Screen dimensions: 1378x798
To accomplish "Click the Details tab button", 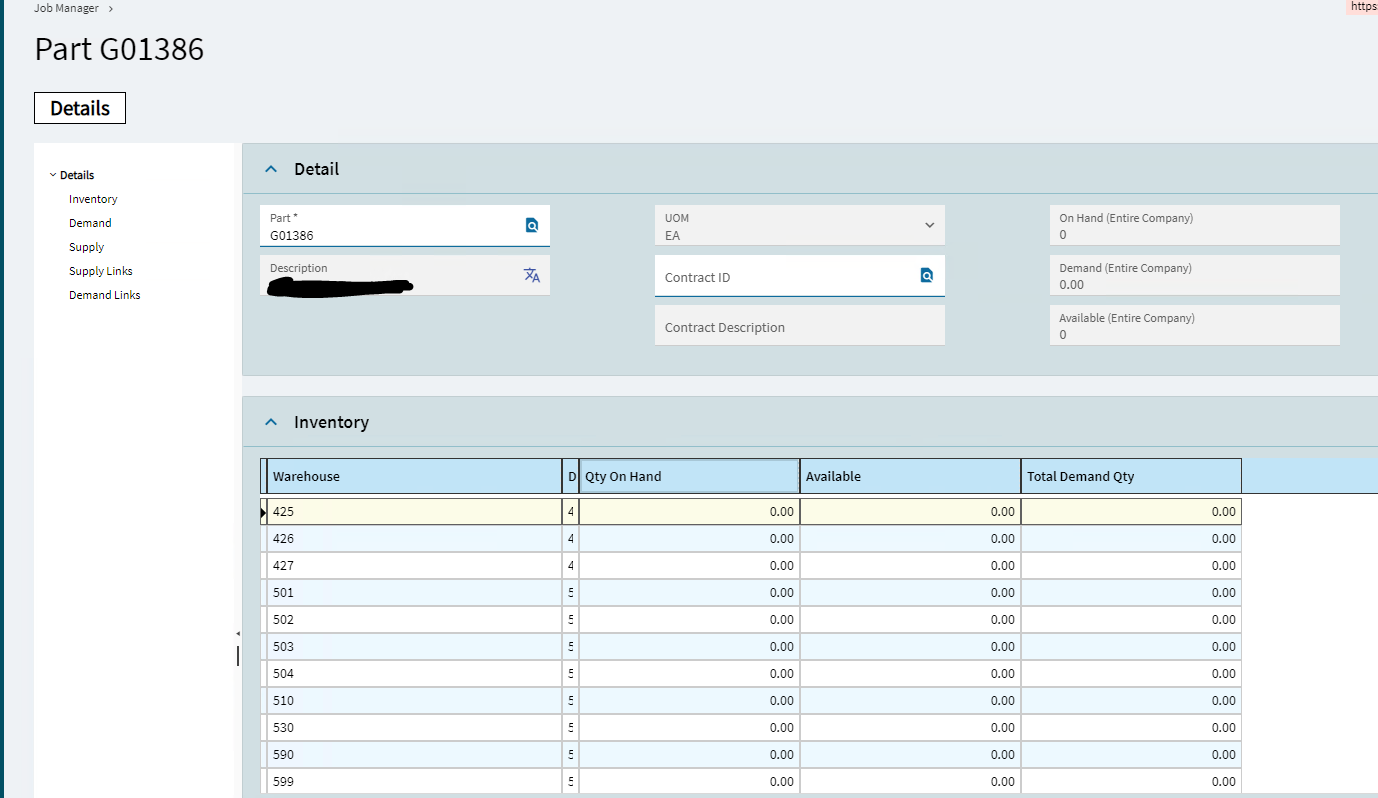I will coord(80,108).
